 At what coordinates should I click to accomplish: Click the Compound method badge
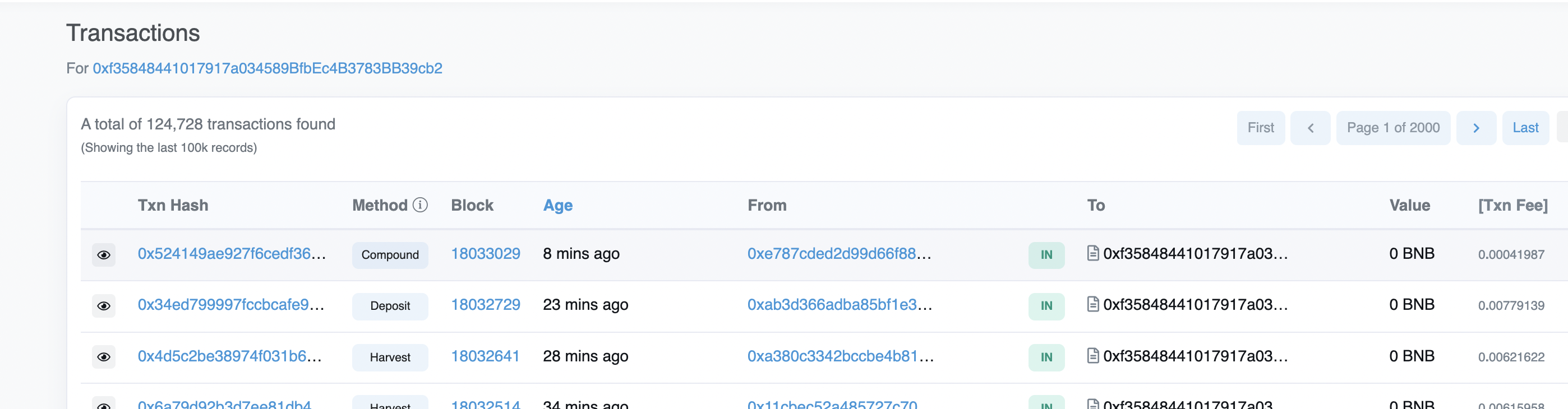[390, 254]
